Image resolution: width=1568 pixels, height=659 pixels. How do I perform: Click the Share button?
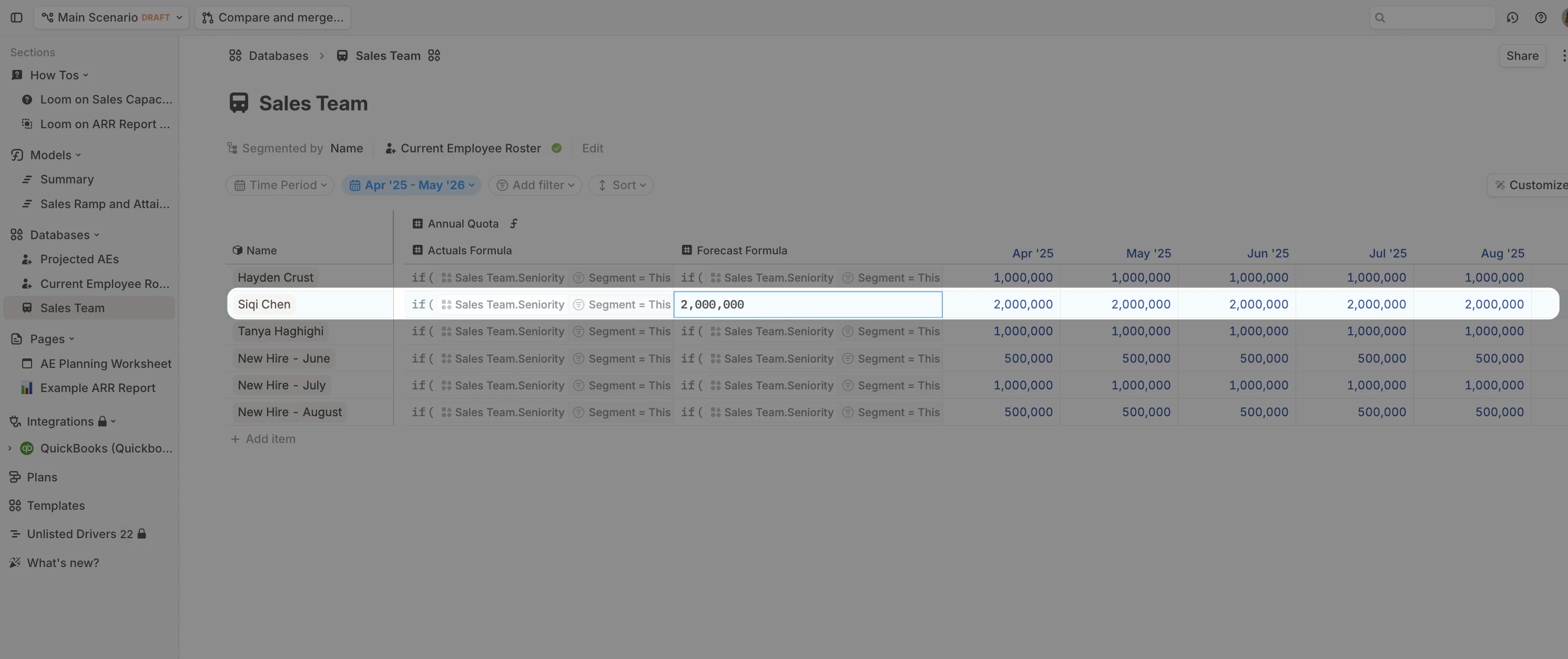pyautogui.click(x=1522, y=56)
